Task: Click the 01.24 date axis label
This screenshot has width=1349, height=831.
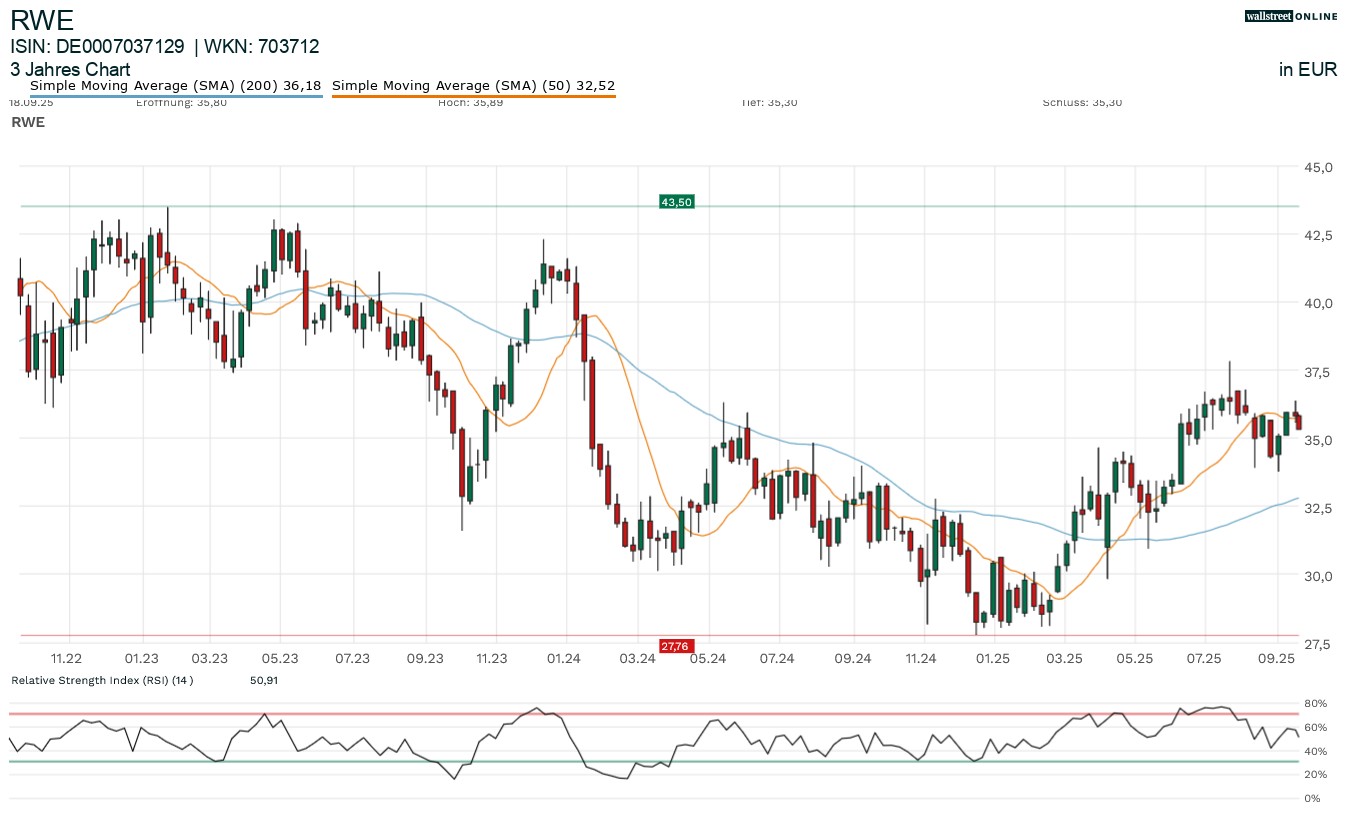Action: [565, 658]
